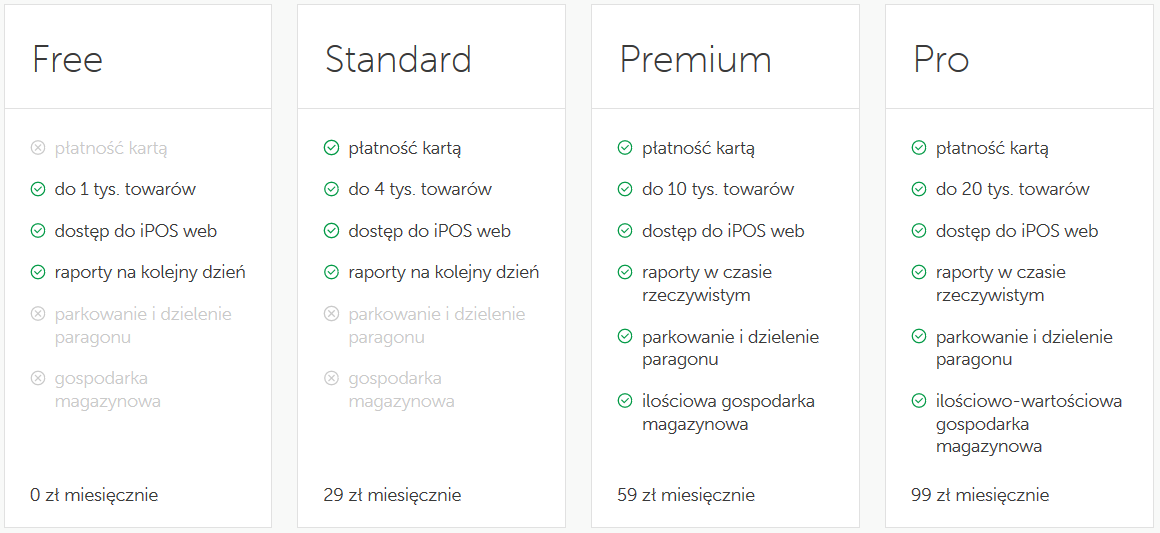Click the check icon for do 4 tys. towarów

coord(331,190)
